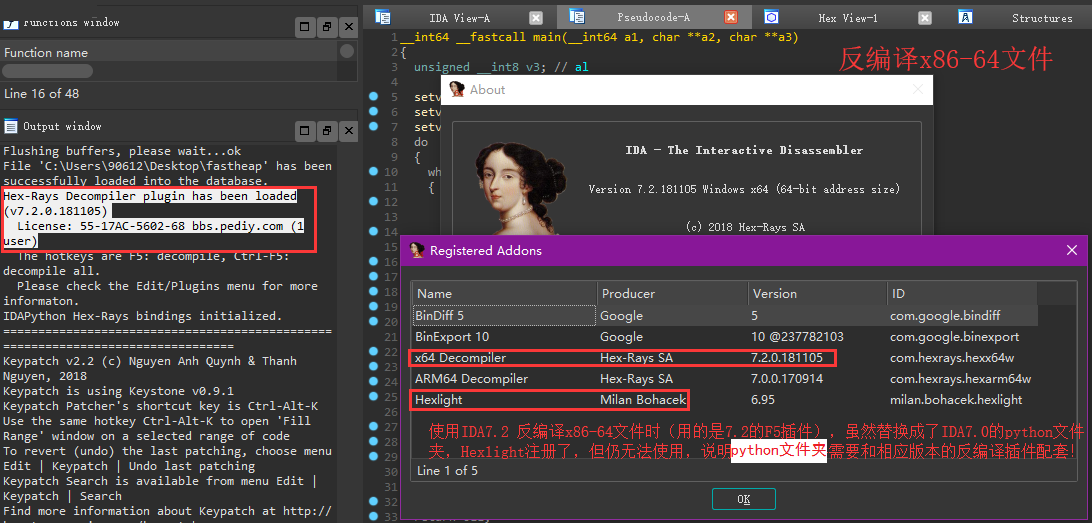Close the Output window panel

click(x=350, y=130)
